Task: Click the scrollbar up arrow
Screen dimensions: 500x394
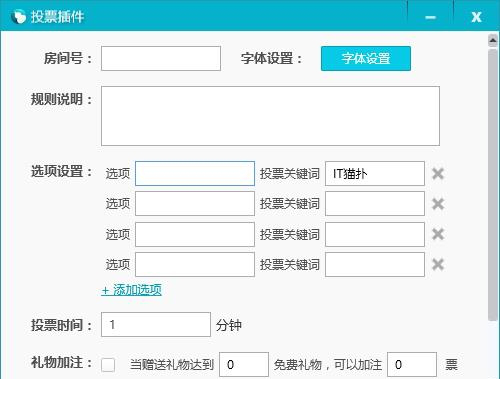Action: [493, 41]
